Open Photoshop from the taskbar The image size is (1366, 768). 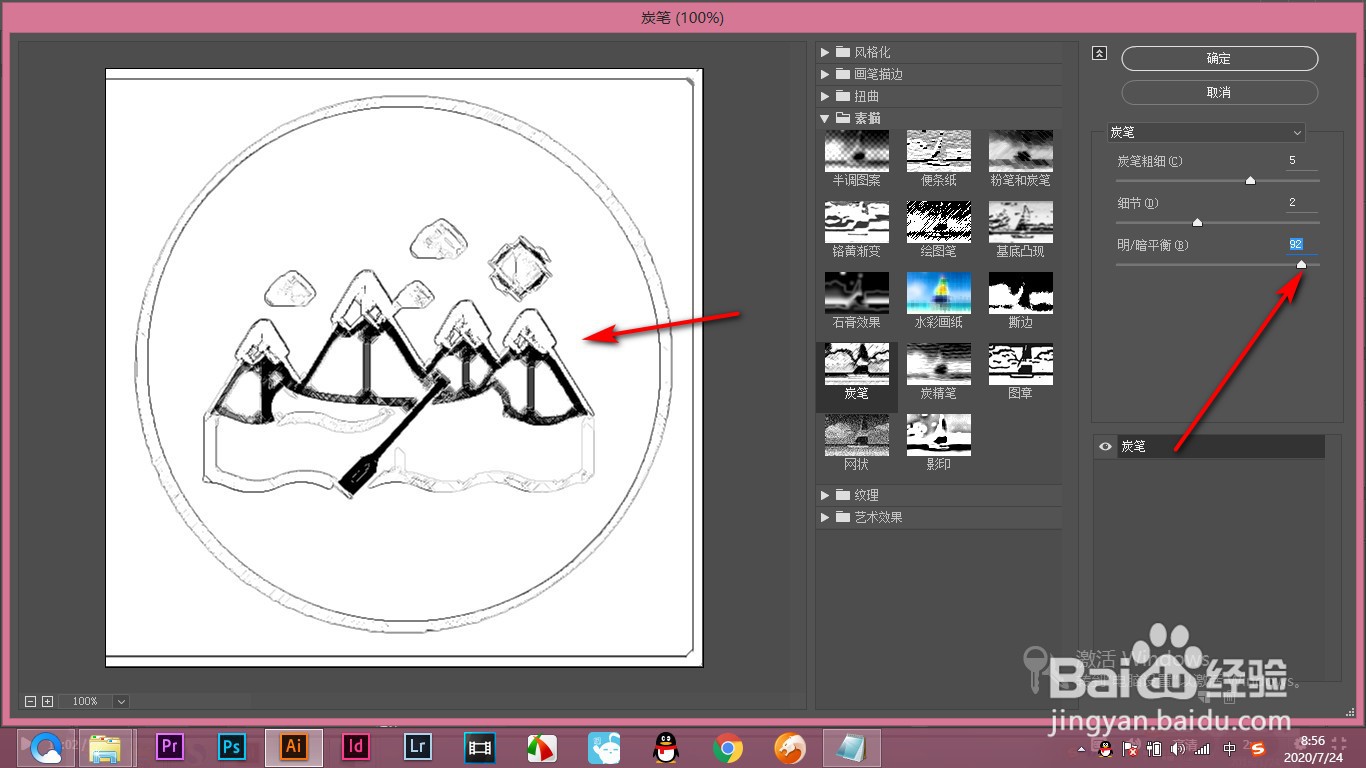point(232,746)
